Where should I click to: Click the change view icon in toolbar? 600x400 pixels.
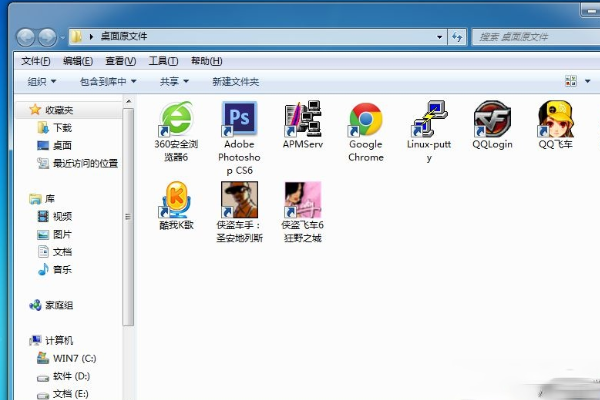[571, 81]
